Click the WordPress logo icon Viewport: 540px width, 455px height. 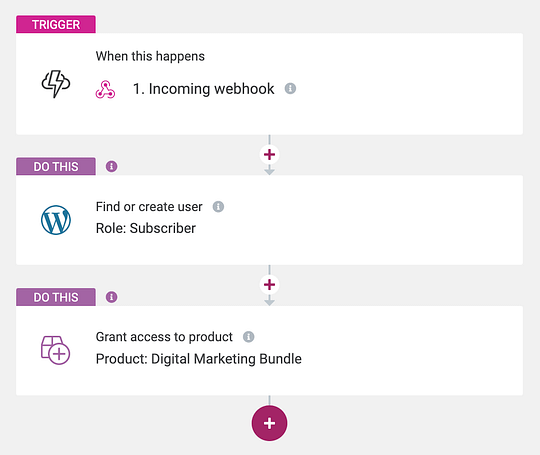click(56, 220)
